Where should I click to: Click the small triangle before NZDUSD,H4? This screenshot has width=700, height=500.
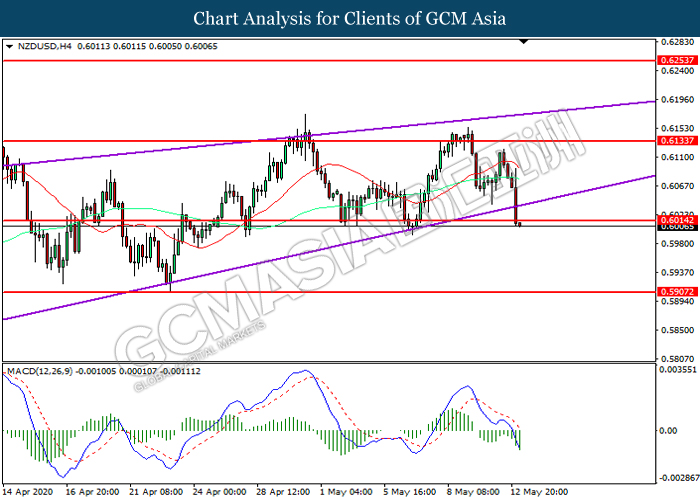pyautogui.click(x=10, y=46)
